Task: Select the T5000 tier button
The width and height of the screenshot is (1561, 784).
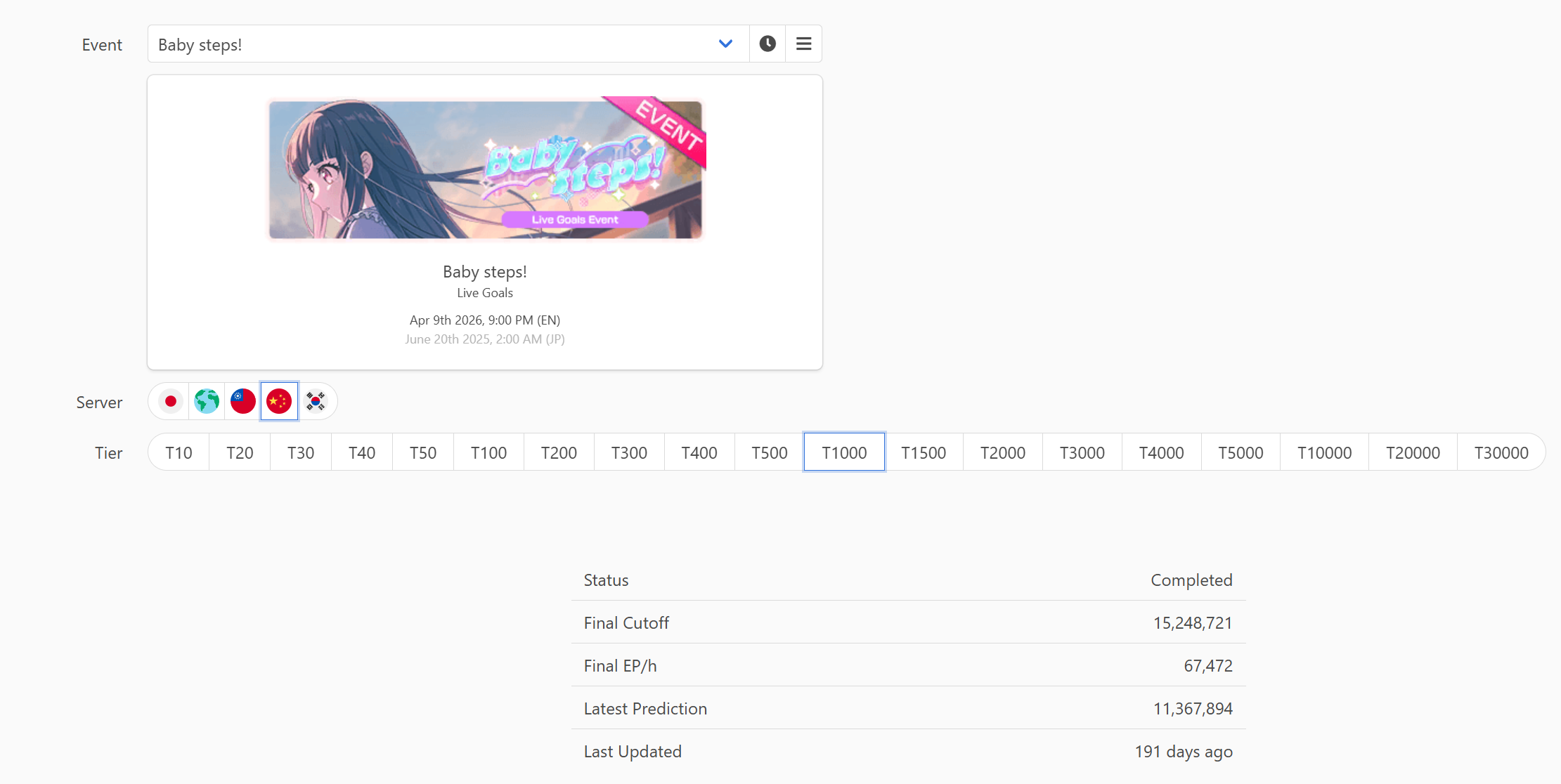Action: coord(1241,452)
